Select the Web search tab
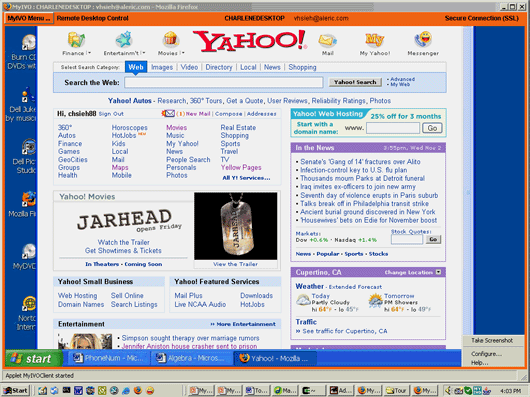 point(136,67)
